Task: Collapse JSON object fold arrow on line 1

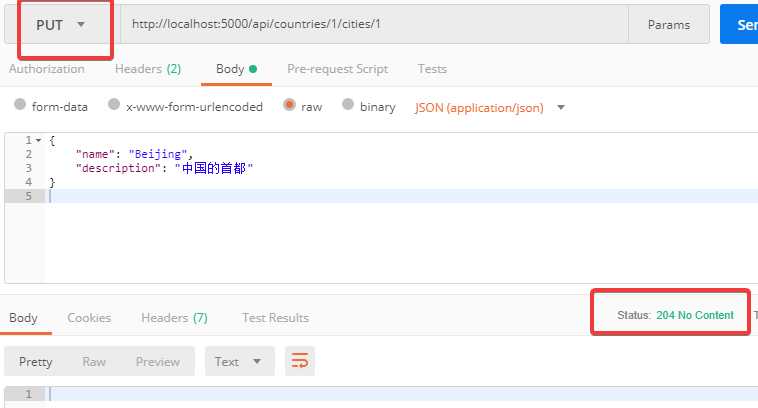Action: tap(38, 140)
